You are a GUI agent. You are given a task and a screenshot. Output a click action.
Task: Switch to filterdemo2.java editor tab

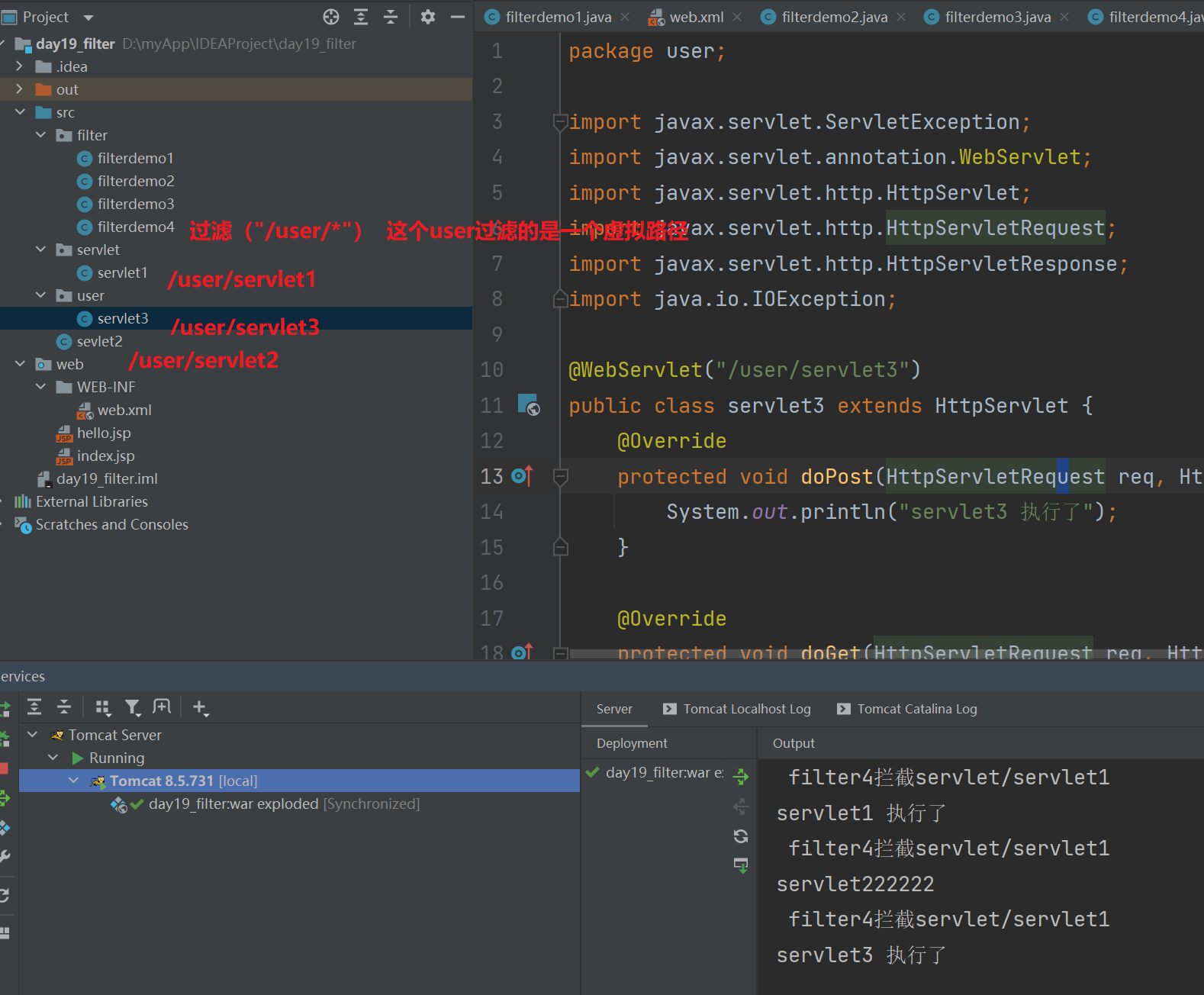tap(835, 17)
